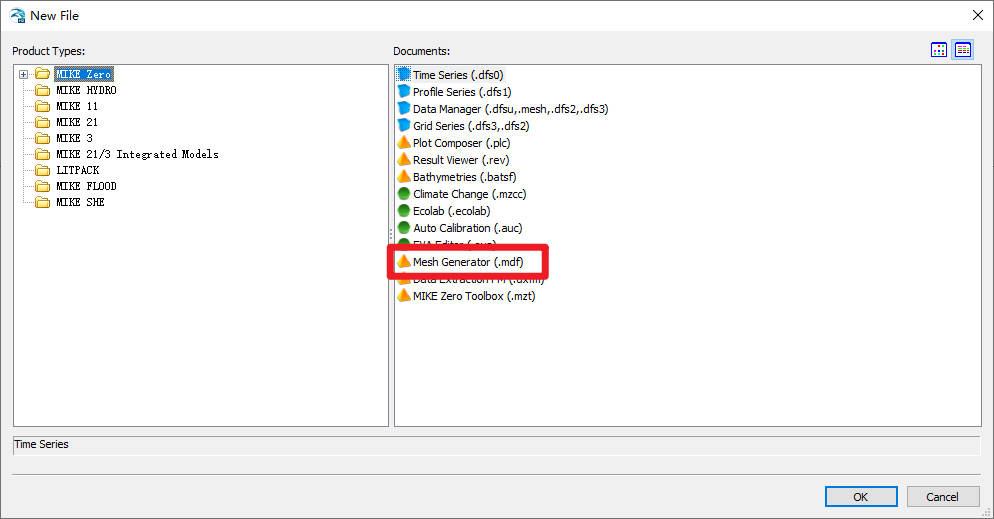Select the MIKE 21/3 Integrated Models folder
This screenshot has width=994, height=519.
coord(137,154)
